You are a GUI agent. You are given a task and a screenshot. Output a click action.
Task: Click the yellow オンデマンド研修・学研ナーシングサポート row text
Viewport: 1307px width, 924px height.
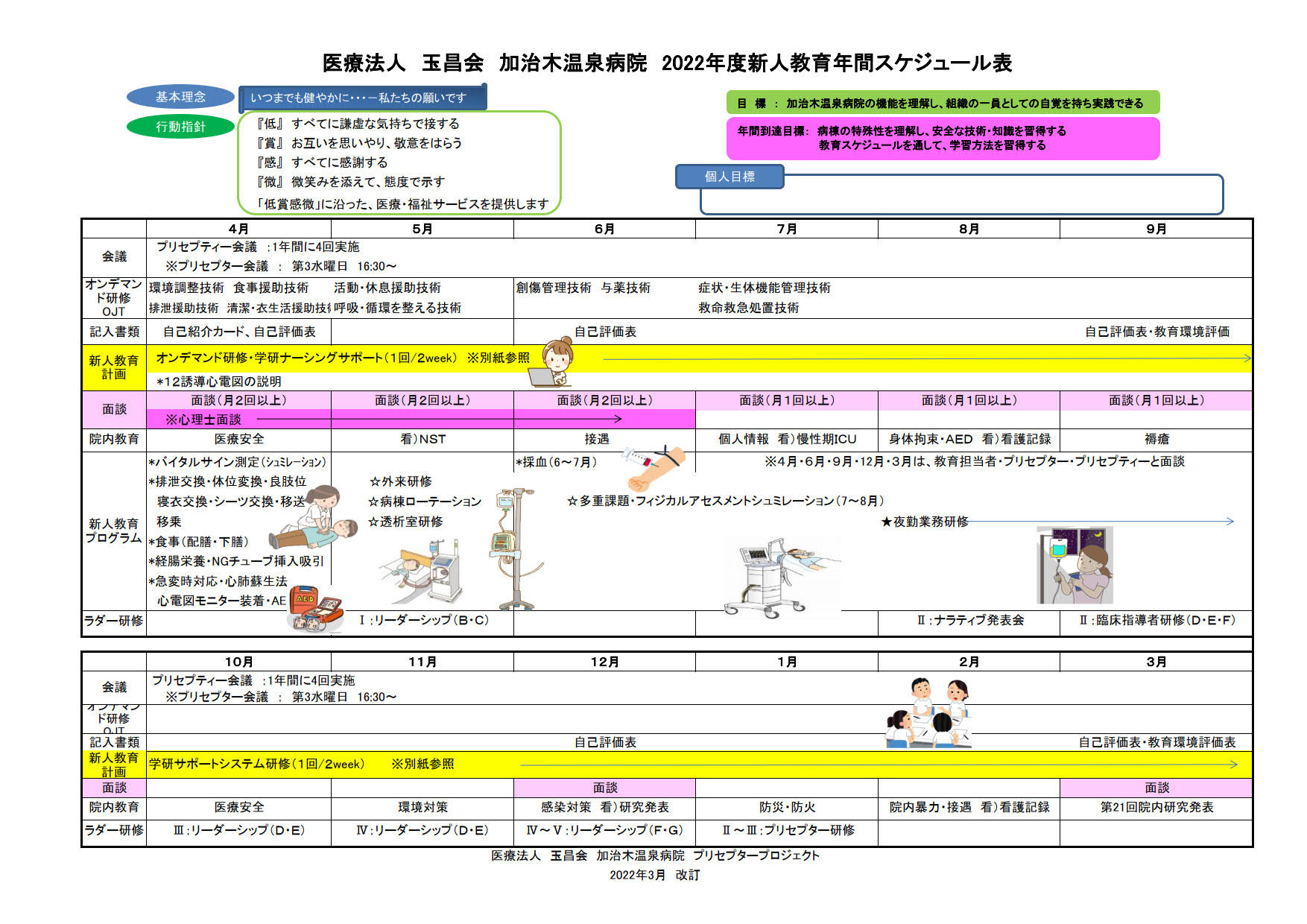343,358
